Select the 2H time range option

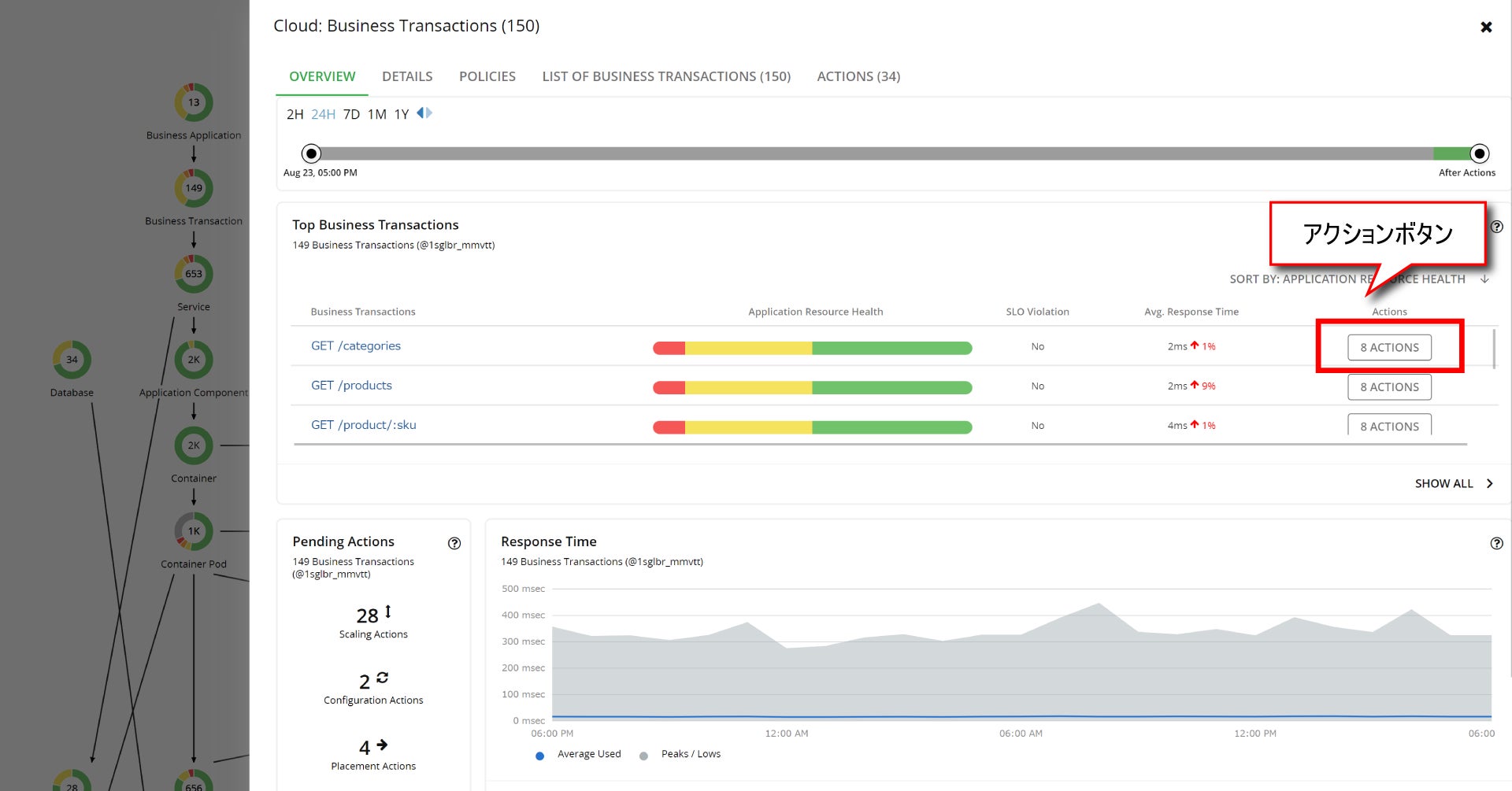point(295,114)
